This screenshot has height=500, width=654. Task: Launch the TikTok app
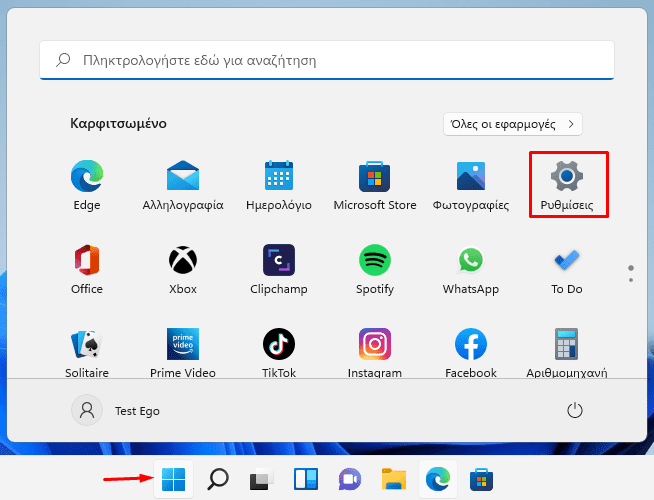[279, 352]
